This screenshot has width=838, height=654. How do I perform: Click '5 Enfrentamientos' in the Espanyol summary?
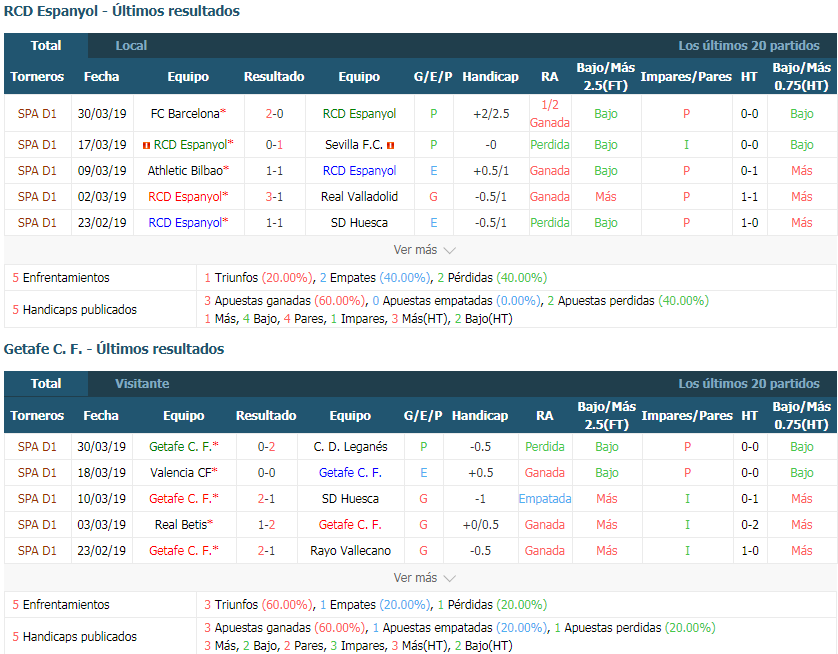(x=61, y=278)
